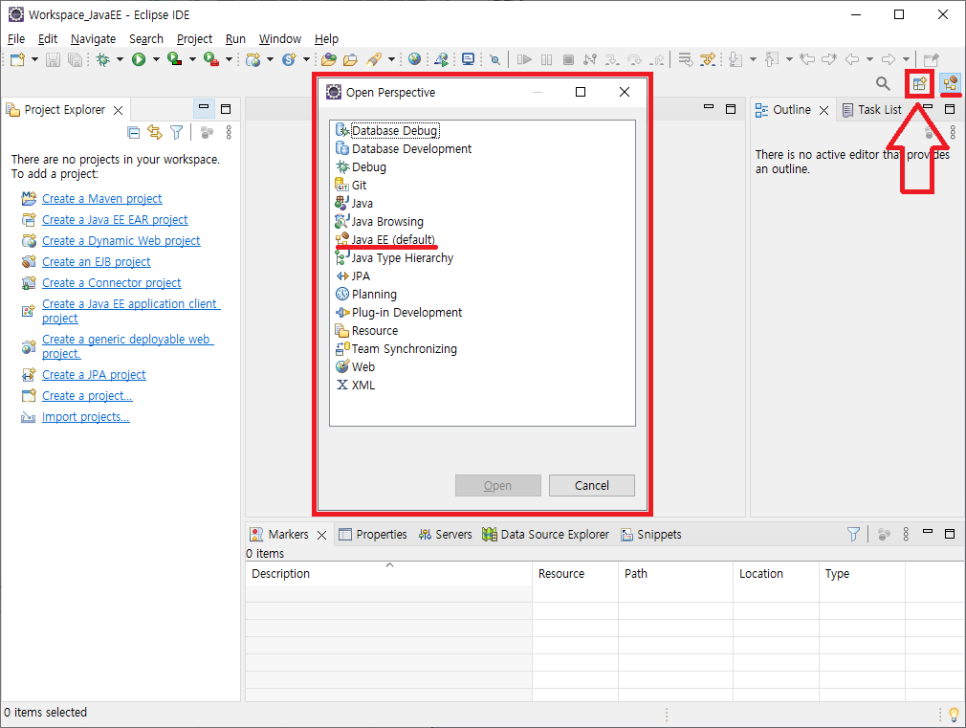
Task: Click the Previous Annotation icon
Action: (x=772, y=60)
